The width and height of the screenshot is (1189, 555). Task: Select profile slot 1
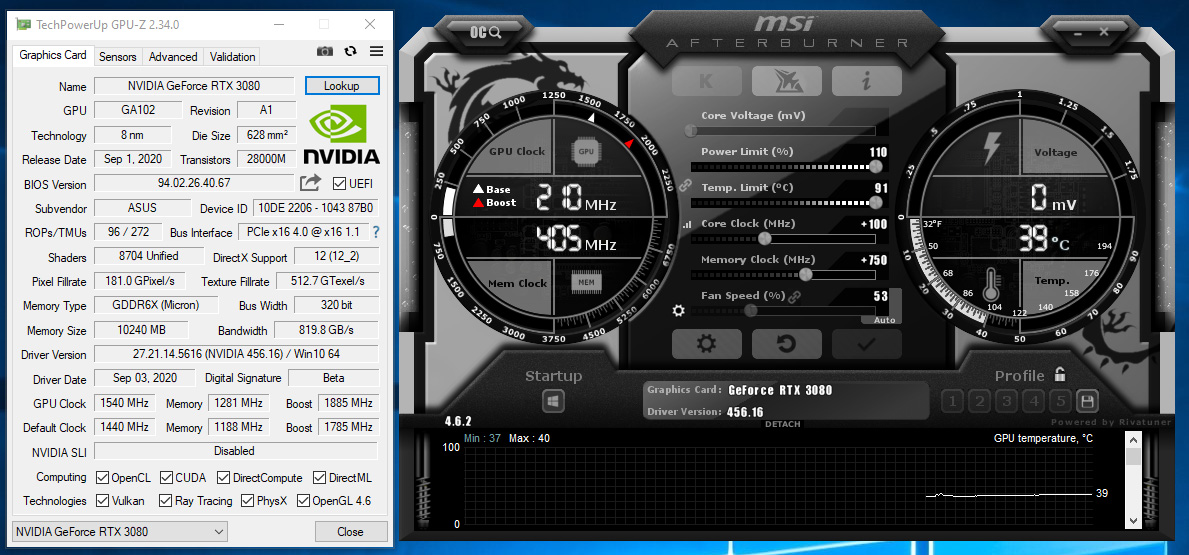pos(952,401)
